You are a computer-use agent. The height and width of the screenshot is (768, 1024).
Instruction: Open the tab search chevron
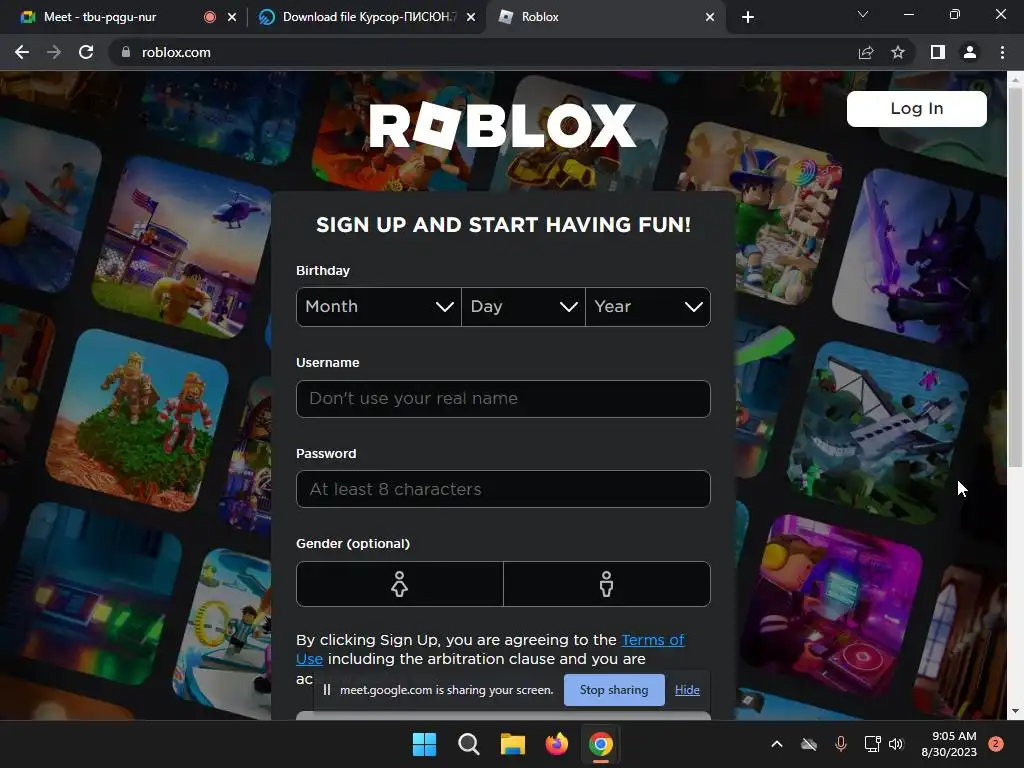point(863,14)
